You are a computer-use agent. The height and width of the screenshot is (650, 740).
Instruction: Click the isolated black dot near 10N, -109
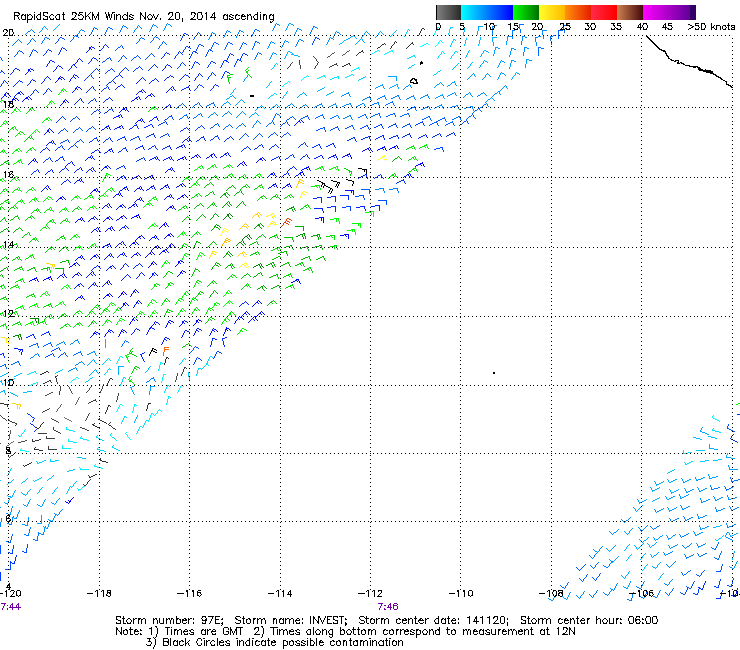coord(494,373)
